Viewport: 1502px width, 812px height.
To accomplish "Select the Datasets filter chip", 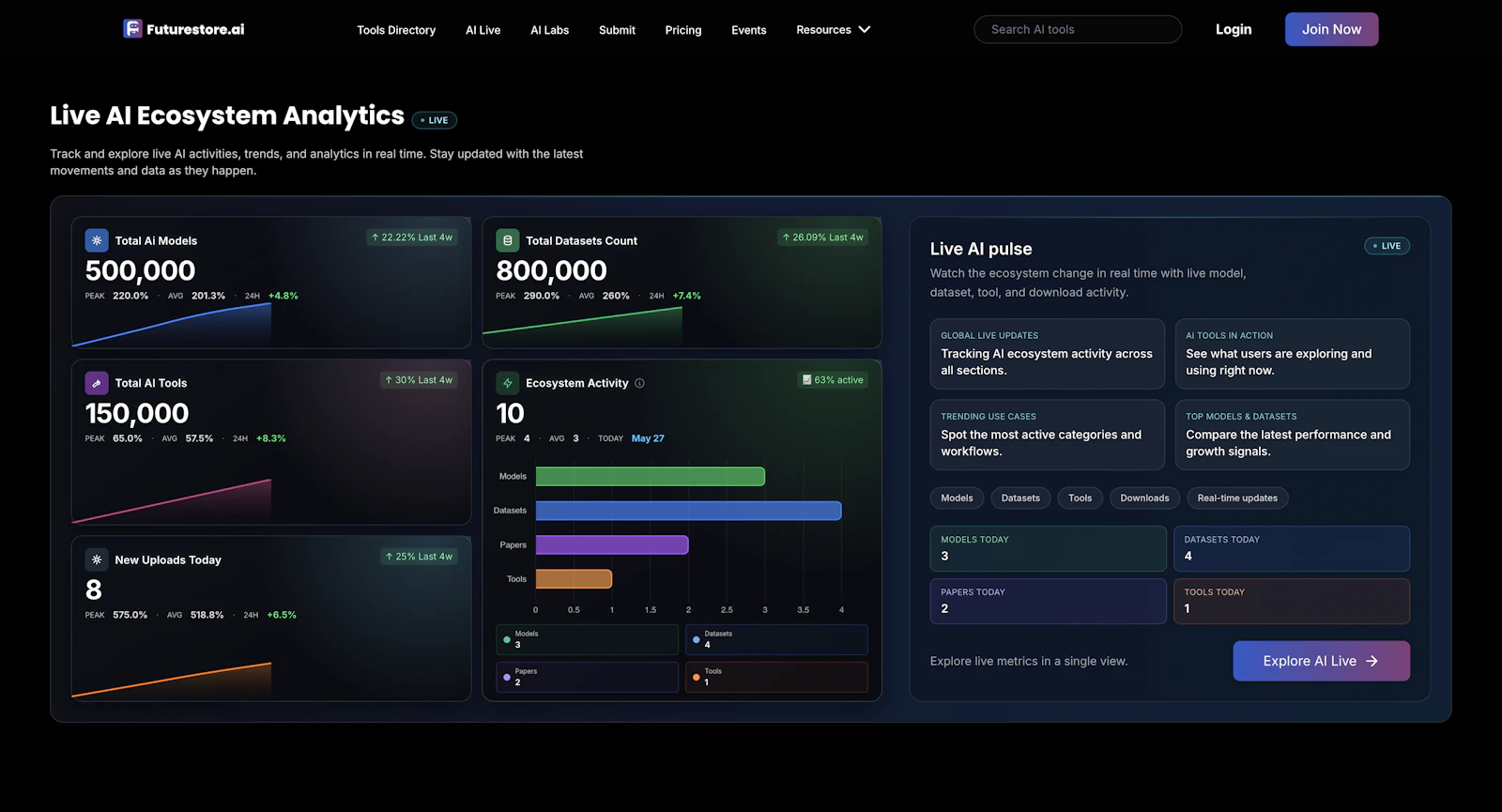I will click(x=1020, y=498).
